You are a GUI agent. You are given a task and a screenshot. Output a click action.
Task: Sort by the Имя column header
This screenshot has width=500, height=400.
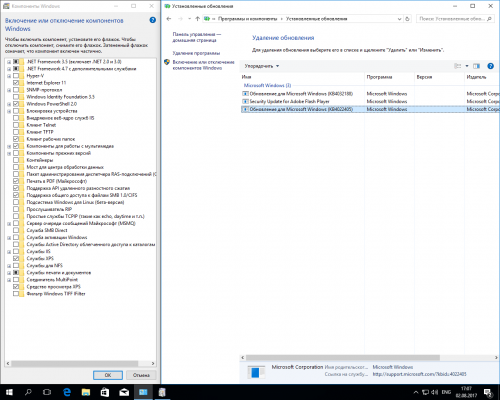247,77
